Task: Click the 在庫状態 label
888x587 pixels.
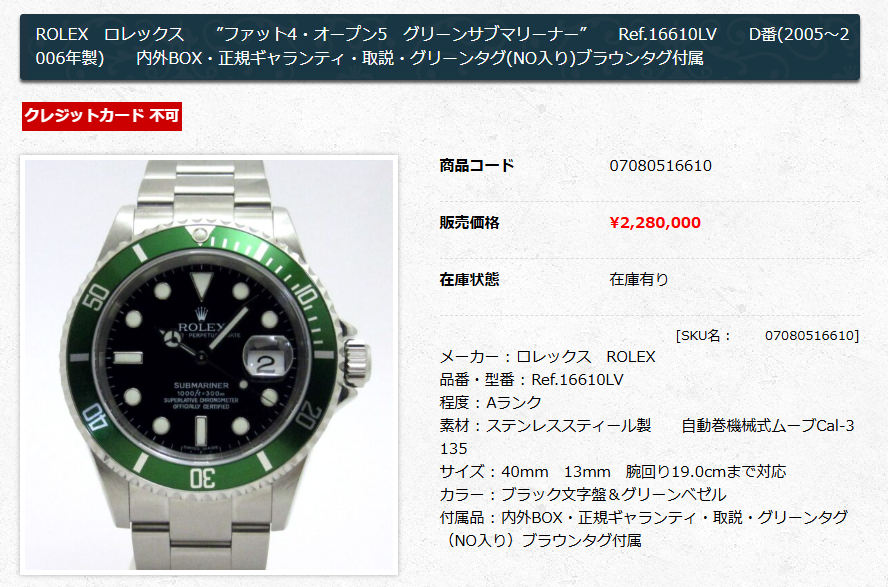Action: click(x=469, y=279)
